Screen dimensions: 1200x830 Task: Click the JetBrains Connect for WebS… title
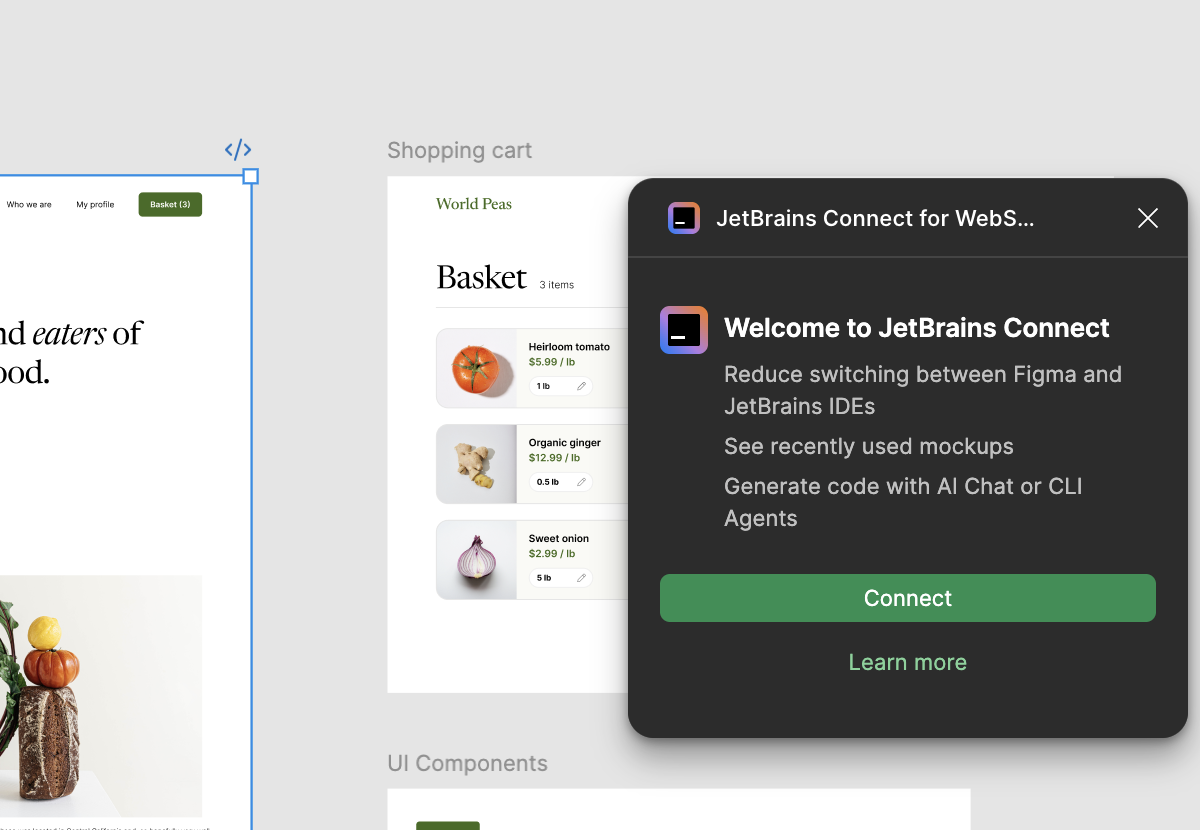(875, 218)
